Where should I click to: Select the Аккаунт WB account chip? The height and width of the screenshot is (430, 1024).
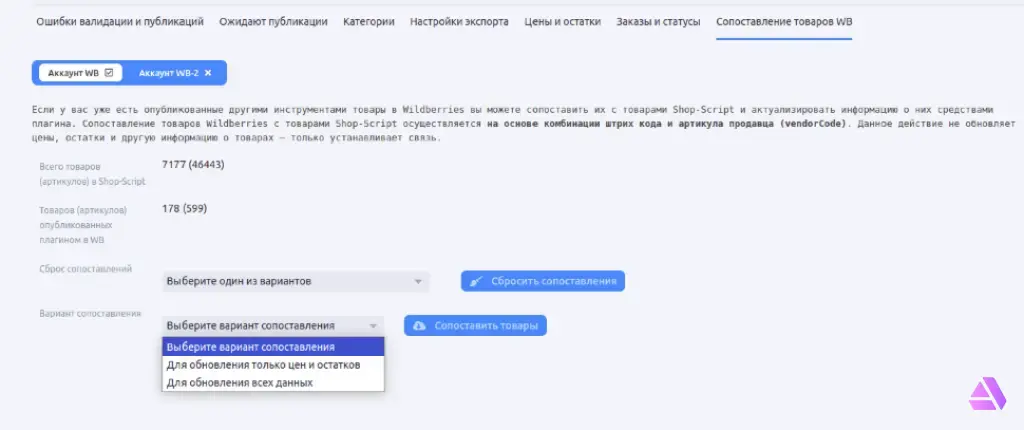(x=80, y=73)
